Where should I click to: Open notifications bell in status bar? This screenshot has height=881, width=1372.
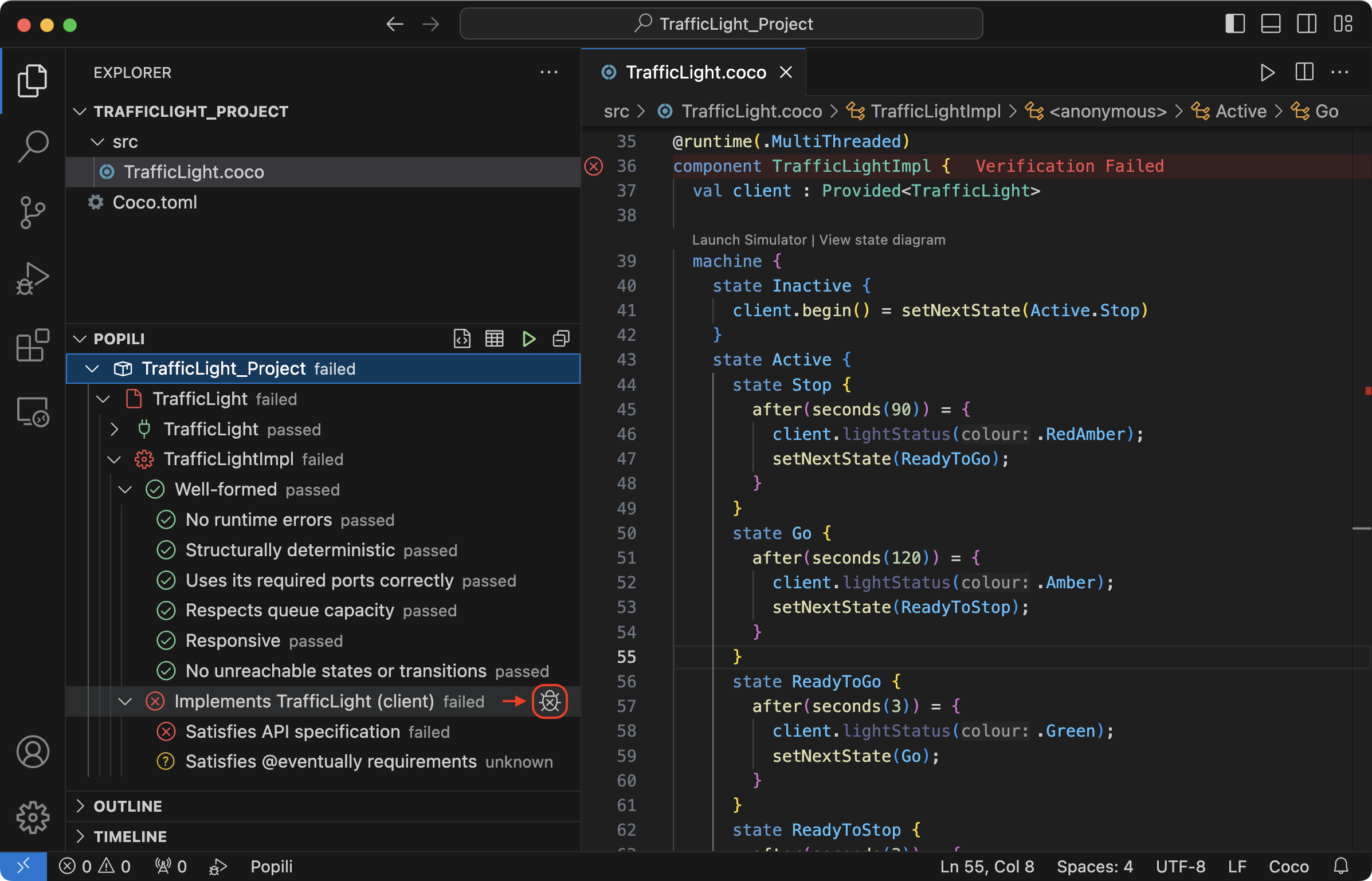[1342, 866]
